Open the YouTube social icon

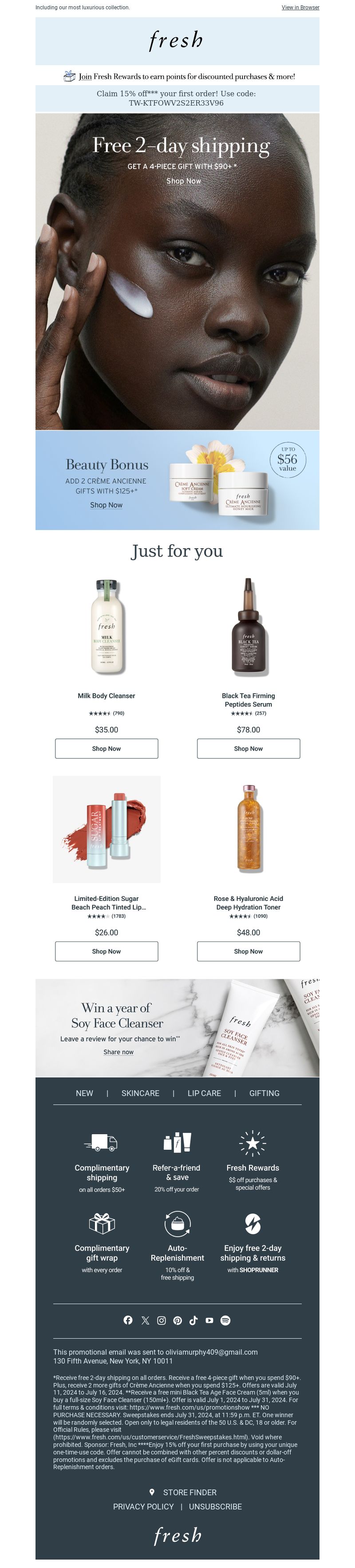pyautogui.click(x=209, y=1320)
